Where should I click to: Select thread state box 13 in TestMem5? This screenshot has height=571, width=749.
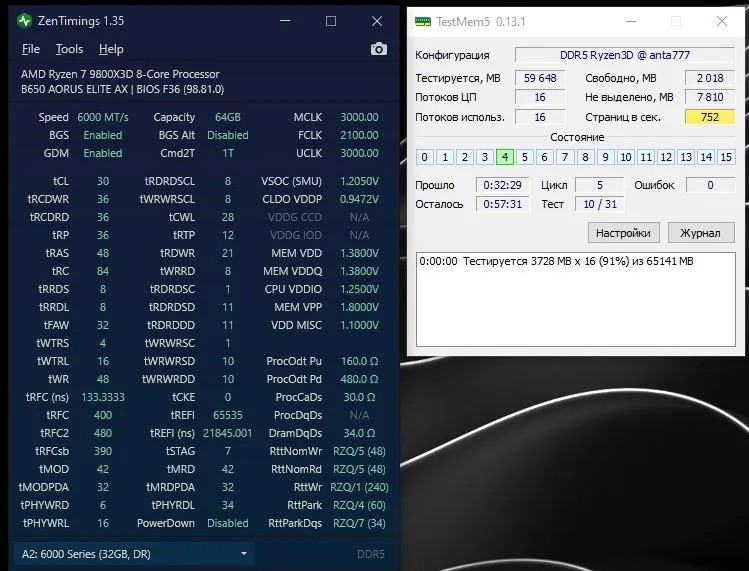tap(686, 157)
